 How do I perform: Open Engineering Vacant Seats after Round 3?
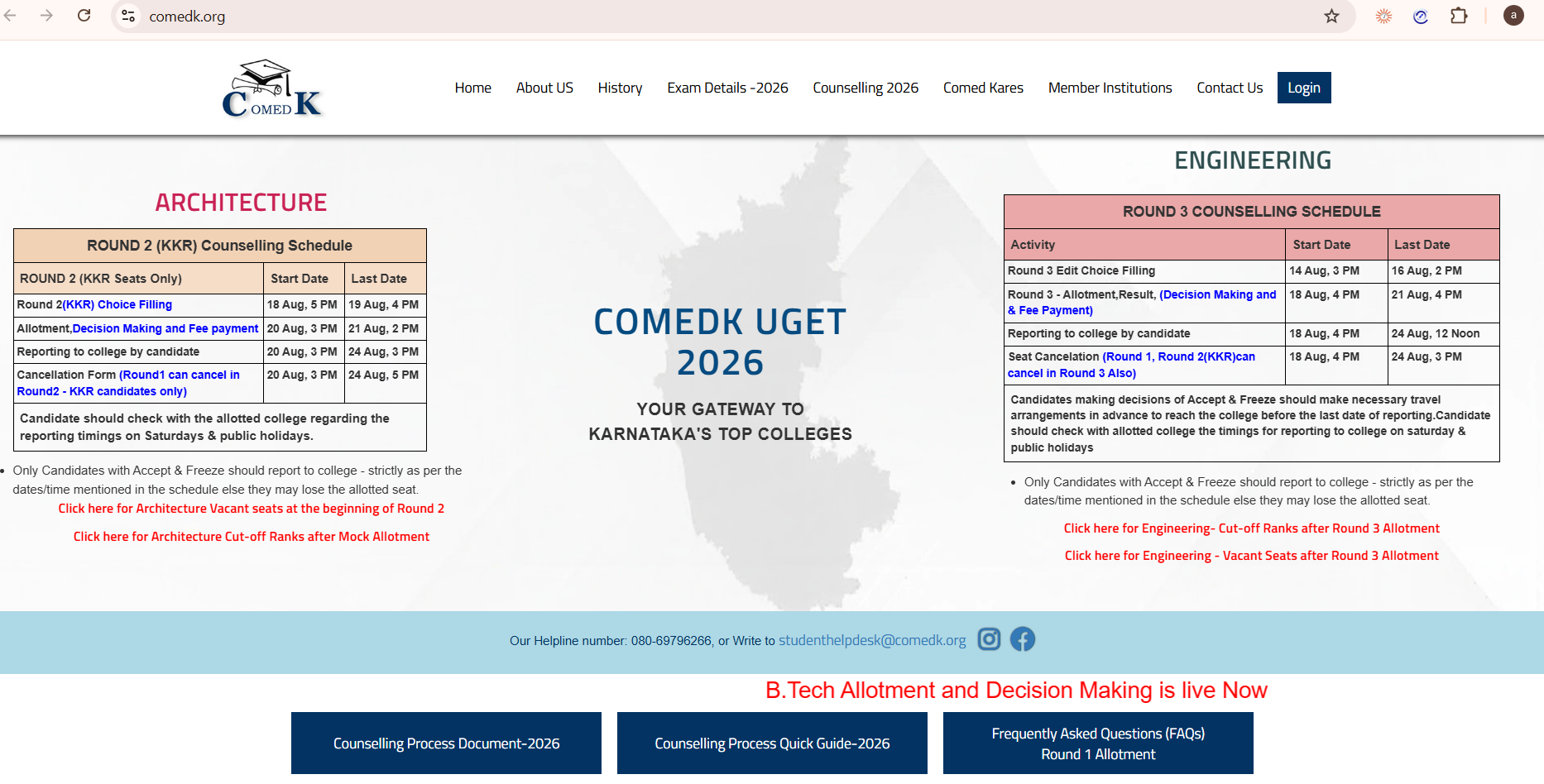[1251, 556]
